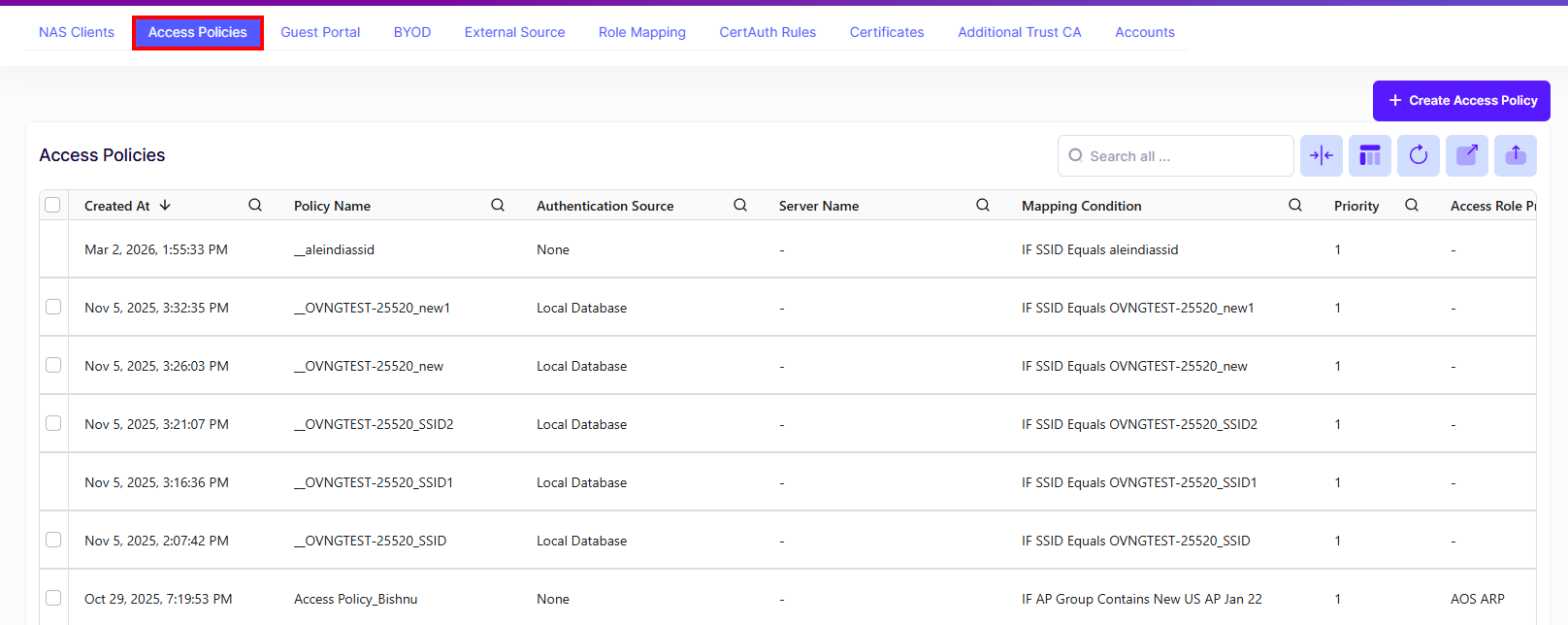Open the column chooser icon

pyautogui.click(x=1369, y=155)
